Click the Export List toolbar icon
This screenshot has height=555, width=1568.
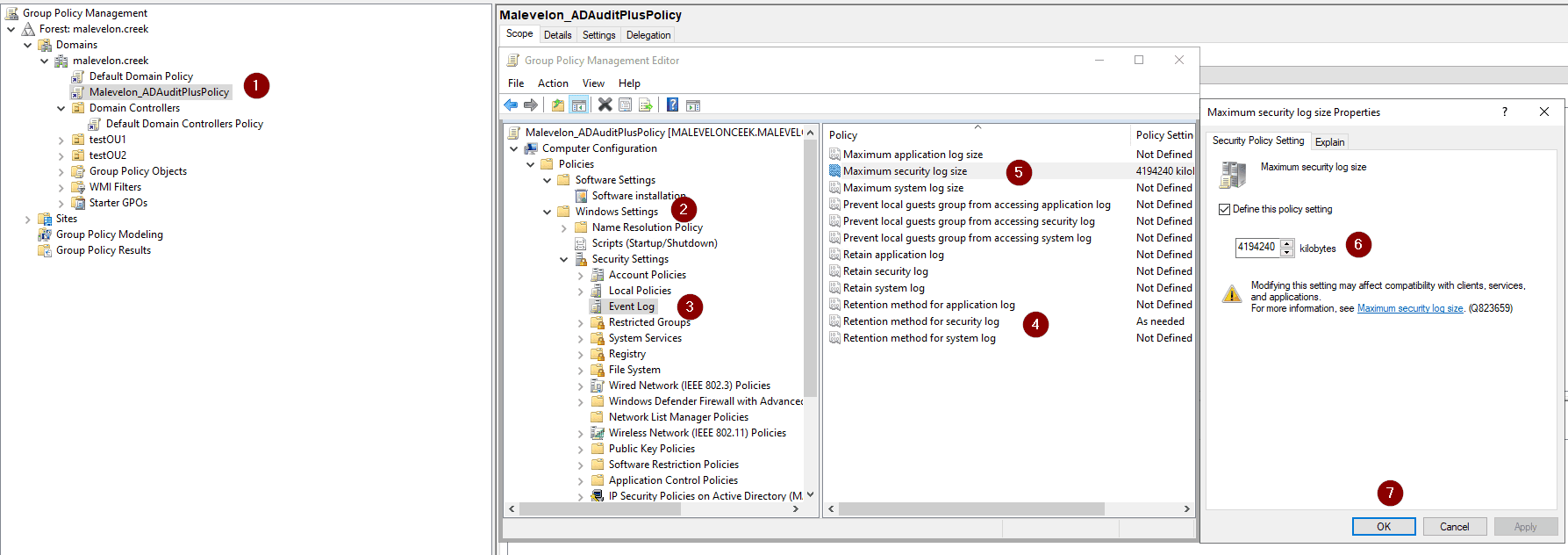click(x=646, y=105)
